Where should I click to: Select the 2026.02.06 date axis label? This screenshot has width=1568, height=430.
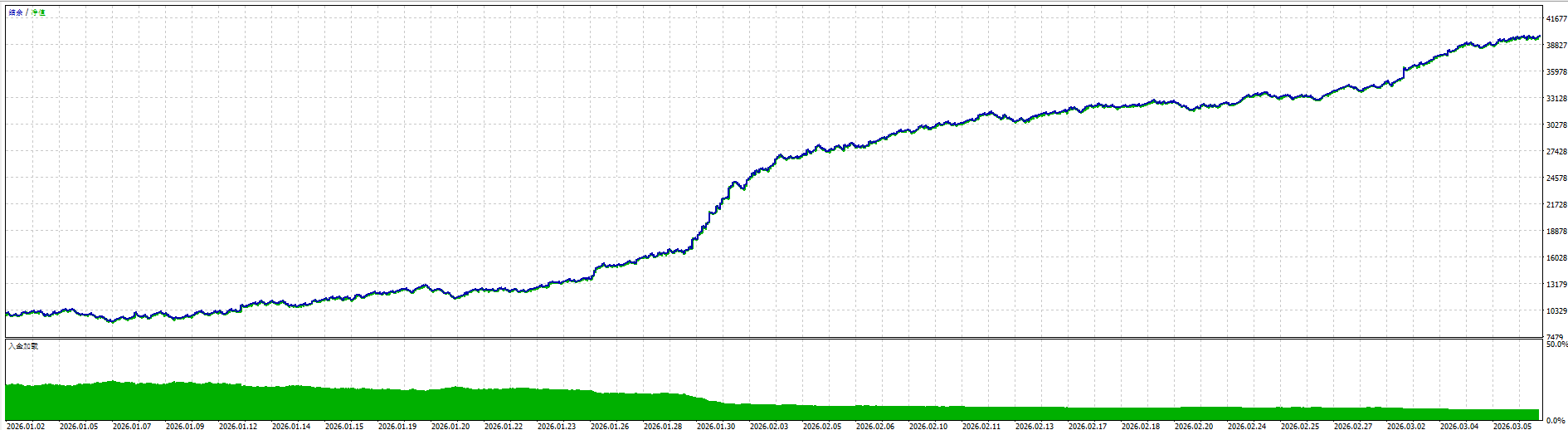[x=875, y=426]
